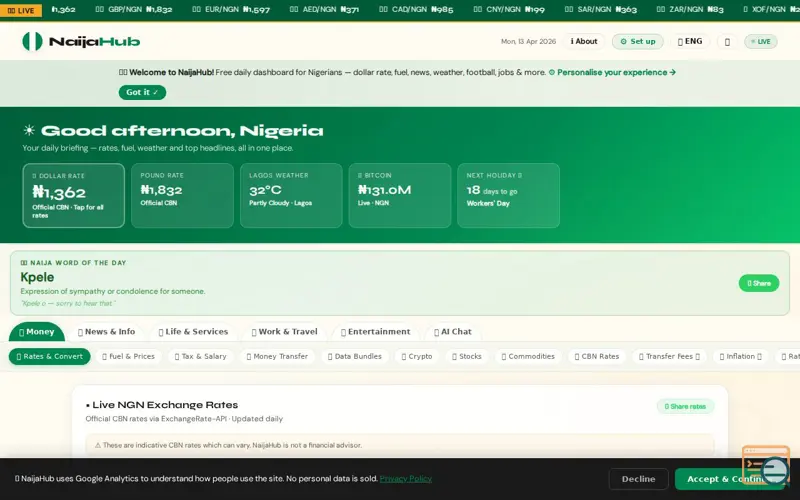Select the Crypto sub-tab
The width and height of the screenshot is (800, 500).
click(417, 357)
